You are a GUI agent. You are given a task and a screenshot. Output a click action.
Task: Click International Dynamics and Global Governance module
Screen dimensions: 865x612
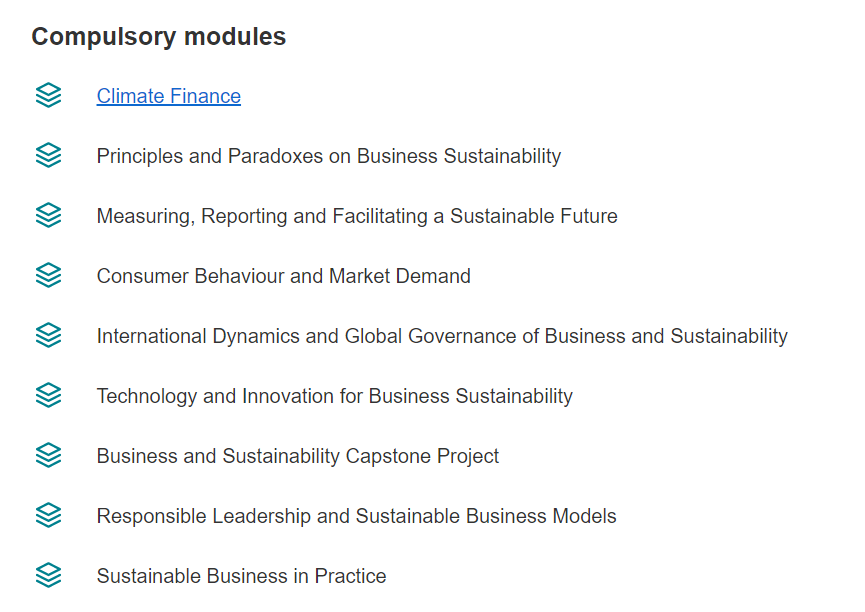coord(441,336)
